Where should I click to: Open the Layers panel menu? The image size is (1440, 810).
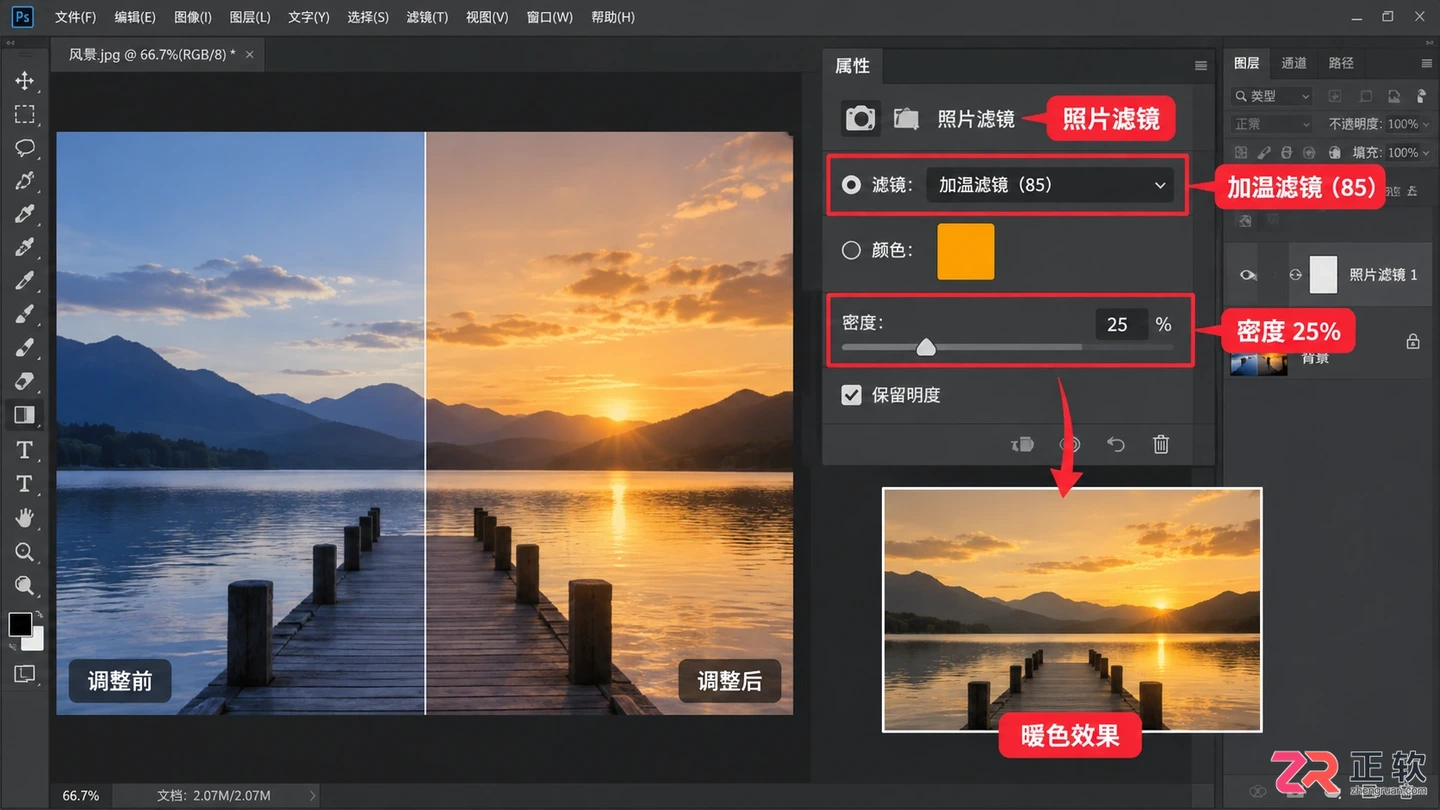pyautogui.click(x=1427, y=63)
